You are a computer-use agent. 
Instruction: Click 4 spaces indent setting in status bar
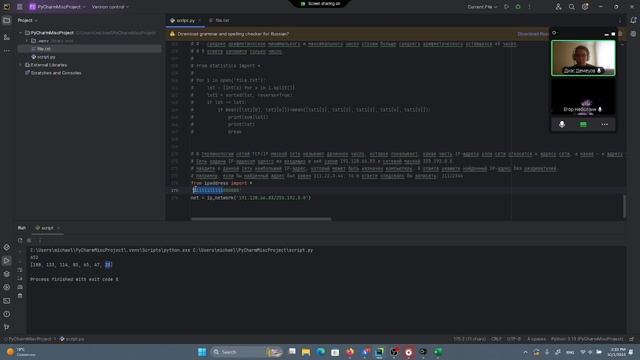(536, 339)
